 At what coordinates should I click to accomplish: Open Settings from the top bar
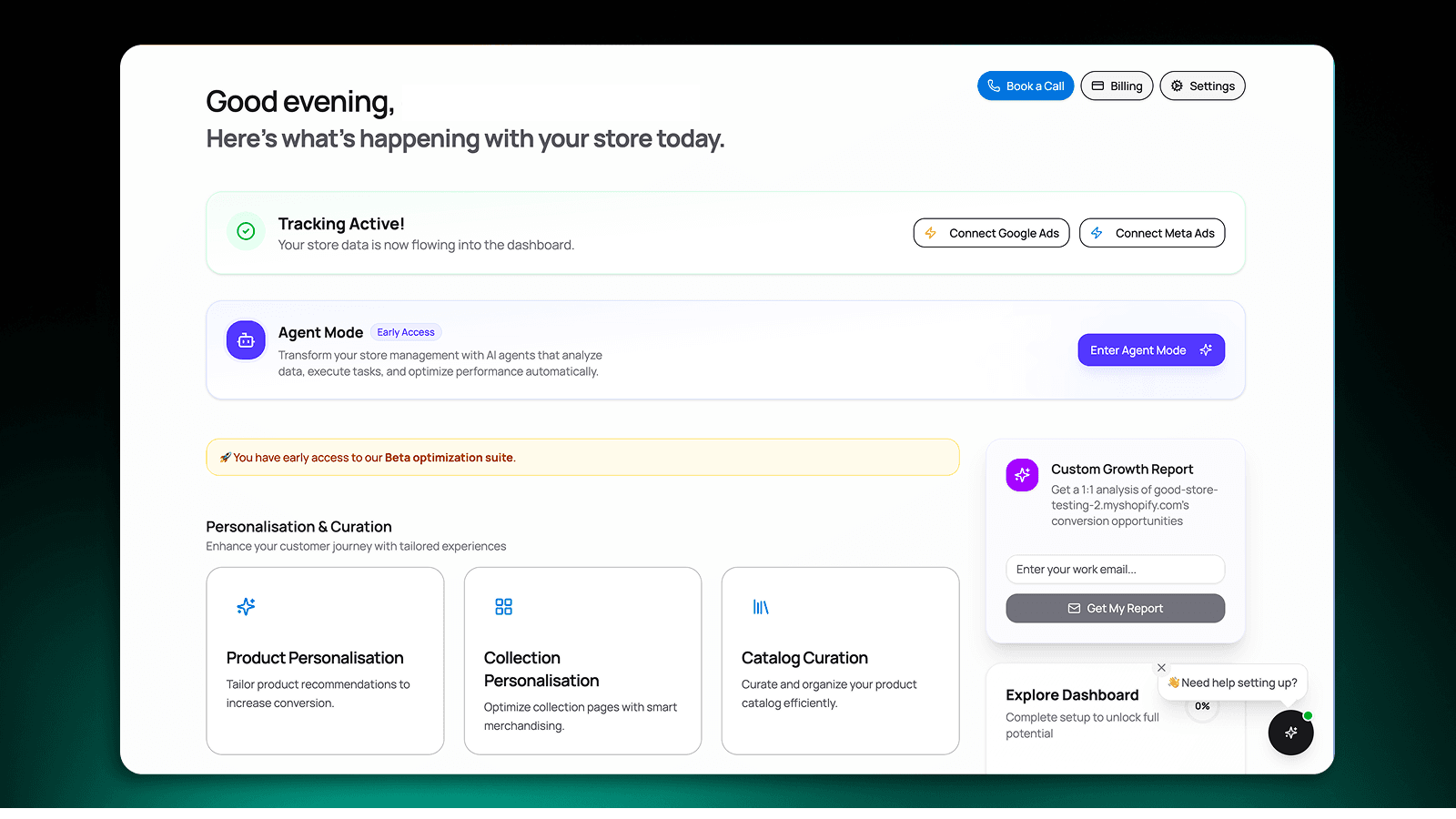(1202, 86)
